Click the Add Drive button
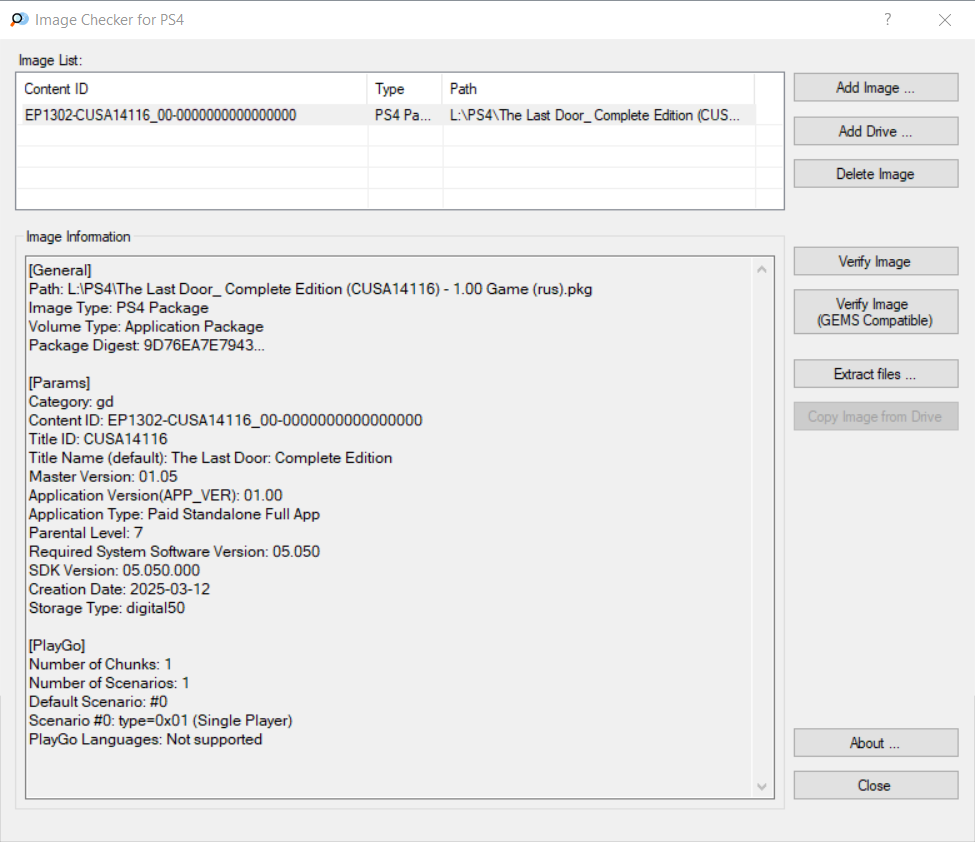975x842 pixels. (x=876, y=131)
